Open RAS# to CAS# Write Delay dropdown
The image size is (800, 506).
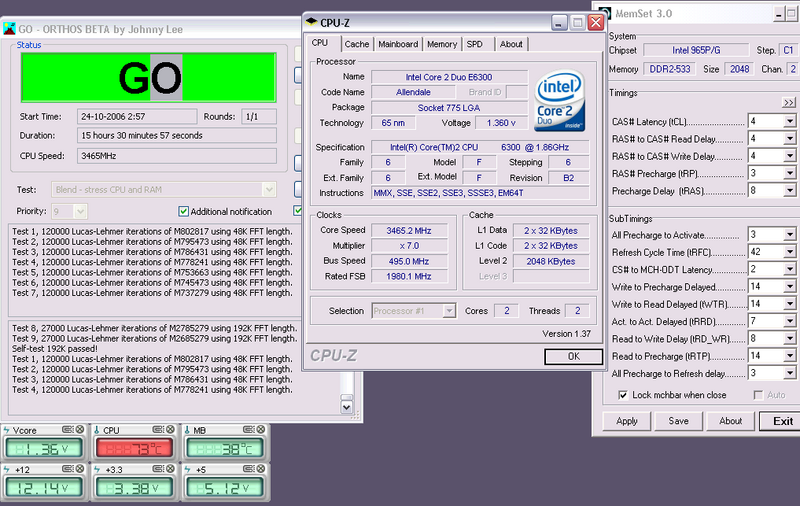click(789, 156)
